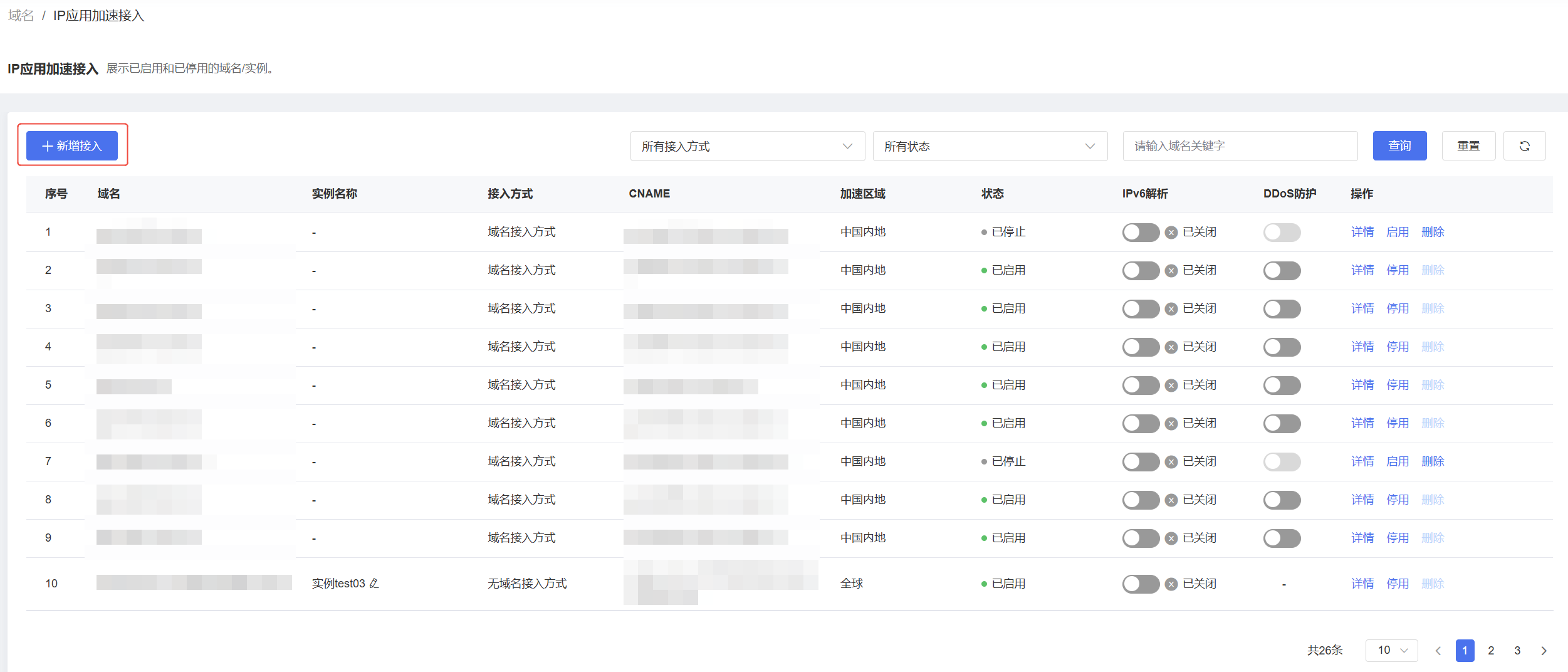The width and height of the screenshot is (1568, 672).
Task: Expand the 所有状态 filter dropdown
Action: coord(990,146)
